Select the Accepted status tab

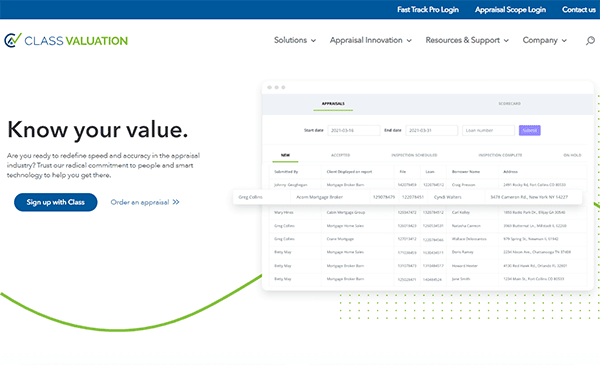(x=341, y=155)
